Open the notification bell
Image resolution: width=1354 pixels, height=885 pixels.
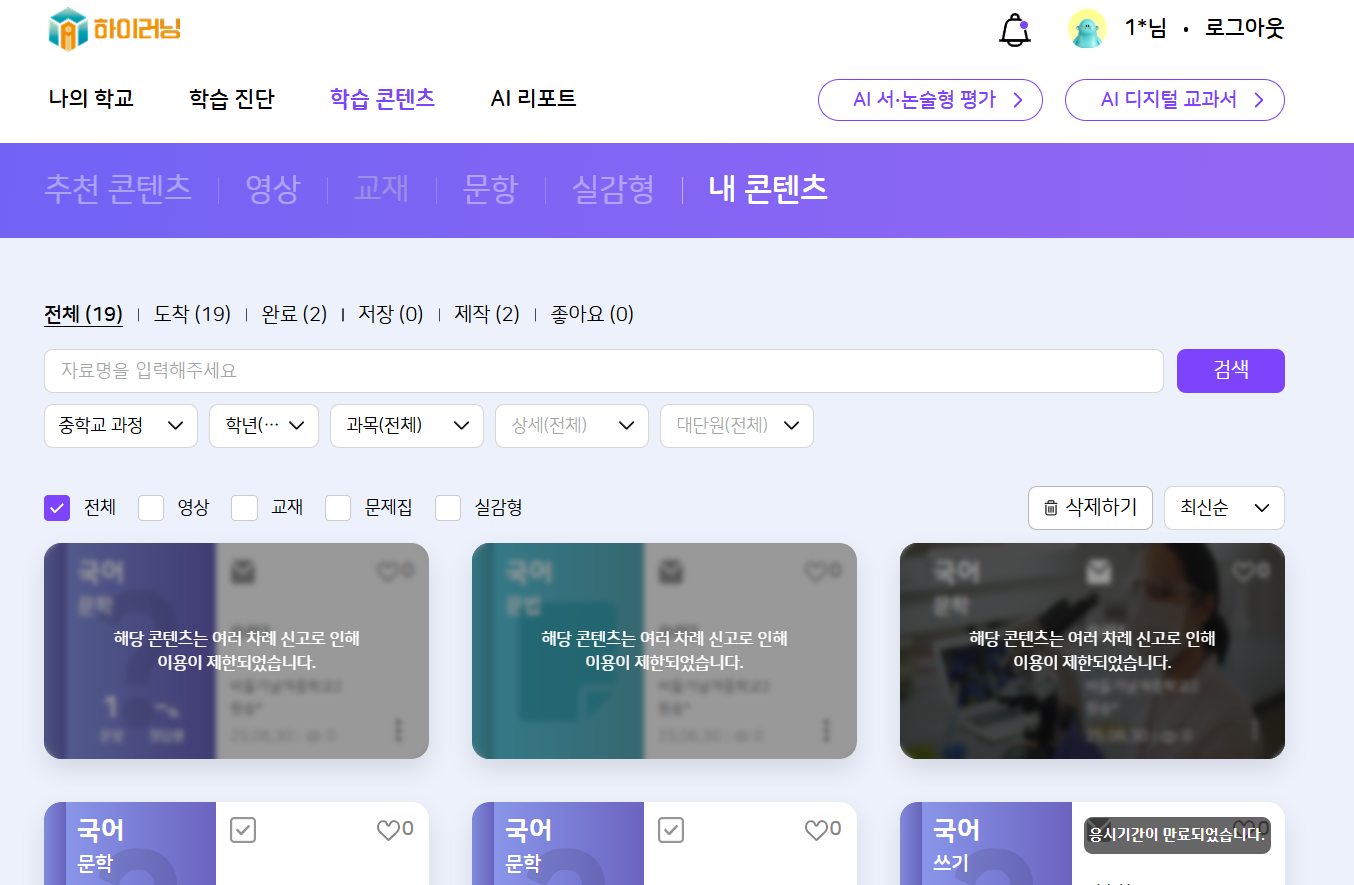click(1015, 30)
